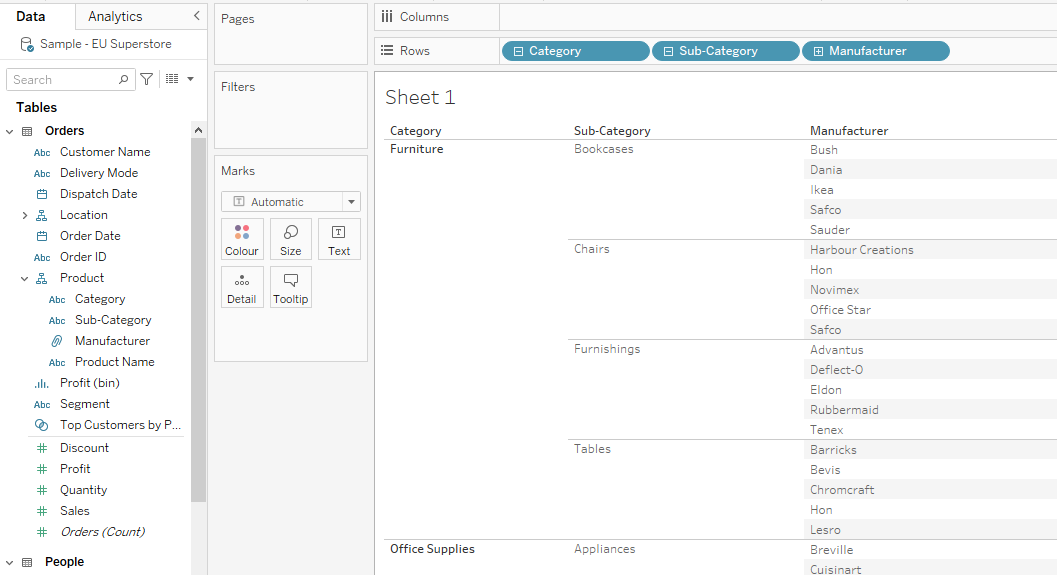This screenshot has height=575, width=1057.
Task: Click the Sales measure hash icon
Action: 42,511
